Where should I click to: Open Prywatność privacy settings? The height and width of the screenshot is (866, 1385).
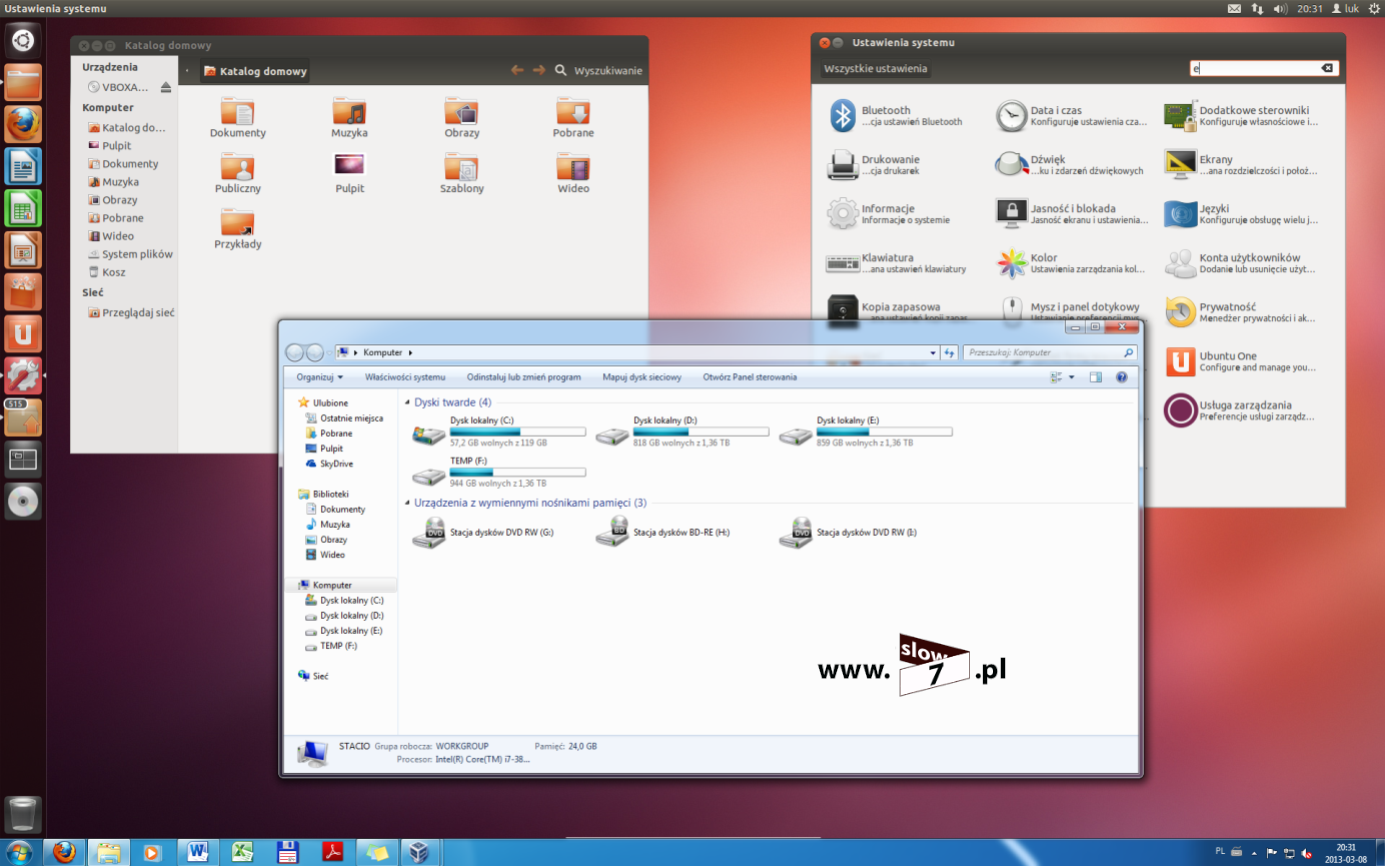coord(1181,312)
